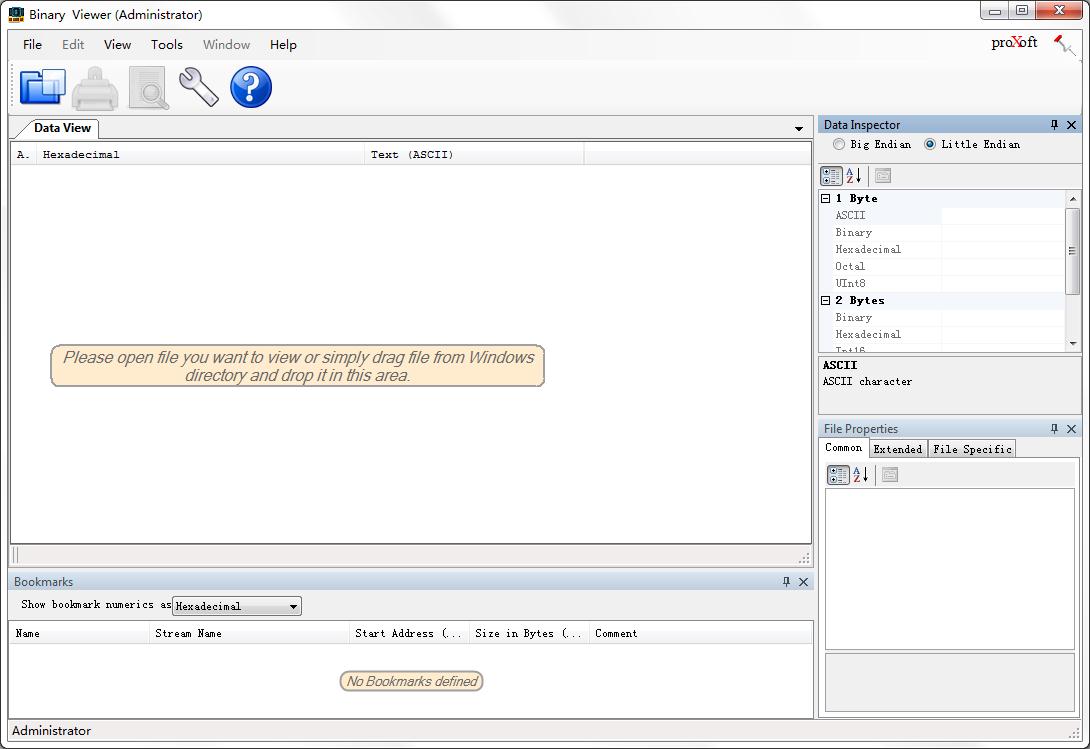
Task: Sort Data Inspector entries alphabetically
Action: tap(853, 175)
